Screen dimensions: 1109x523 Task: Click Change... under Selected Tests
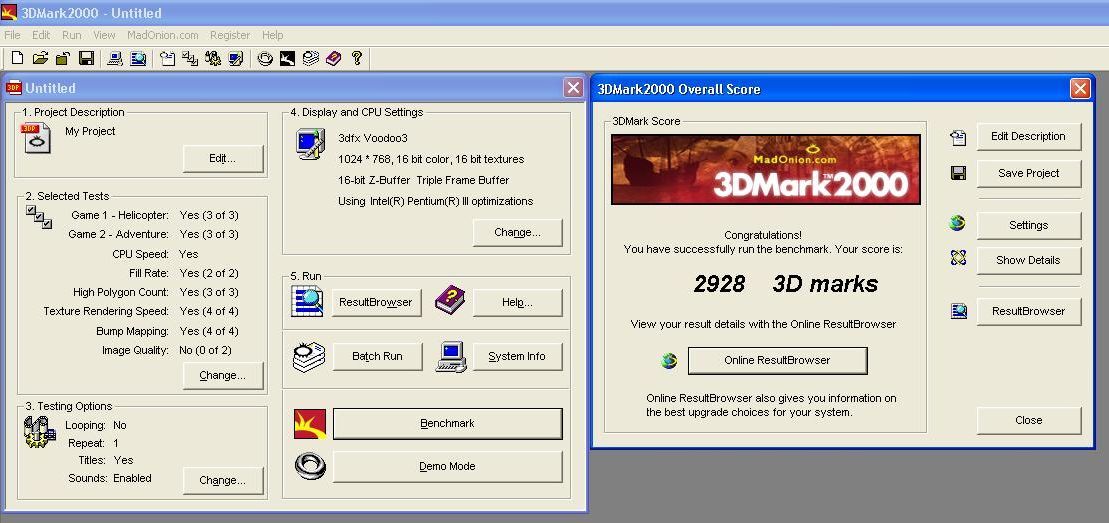pos(223,375)
